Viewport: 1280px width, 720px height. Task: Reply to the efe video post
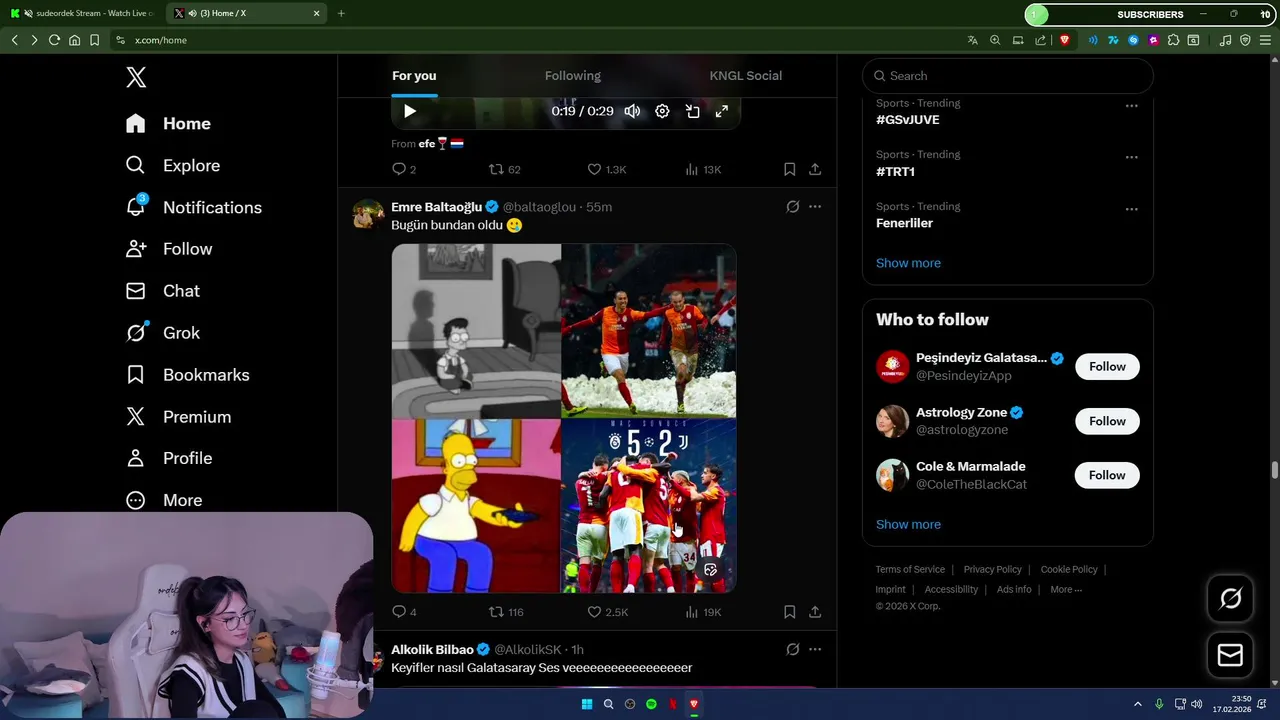point(403,169)
